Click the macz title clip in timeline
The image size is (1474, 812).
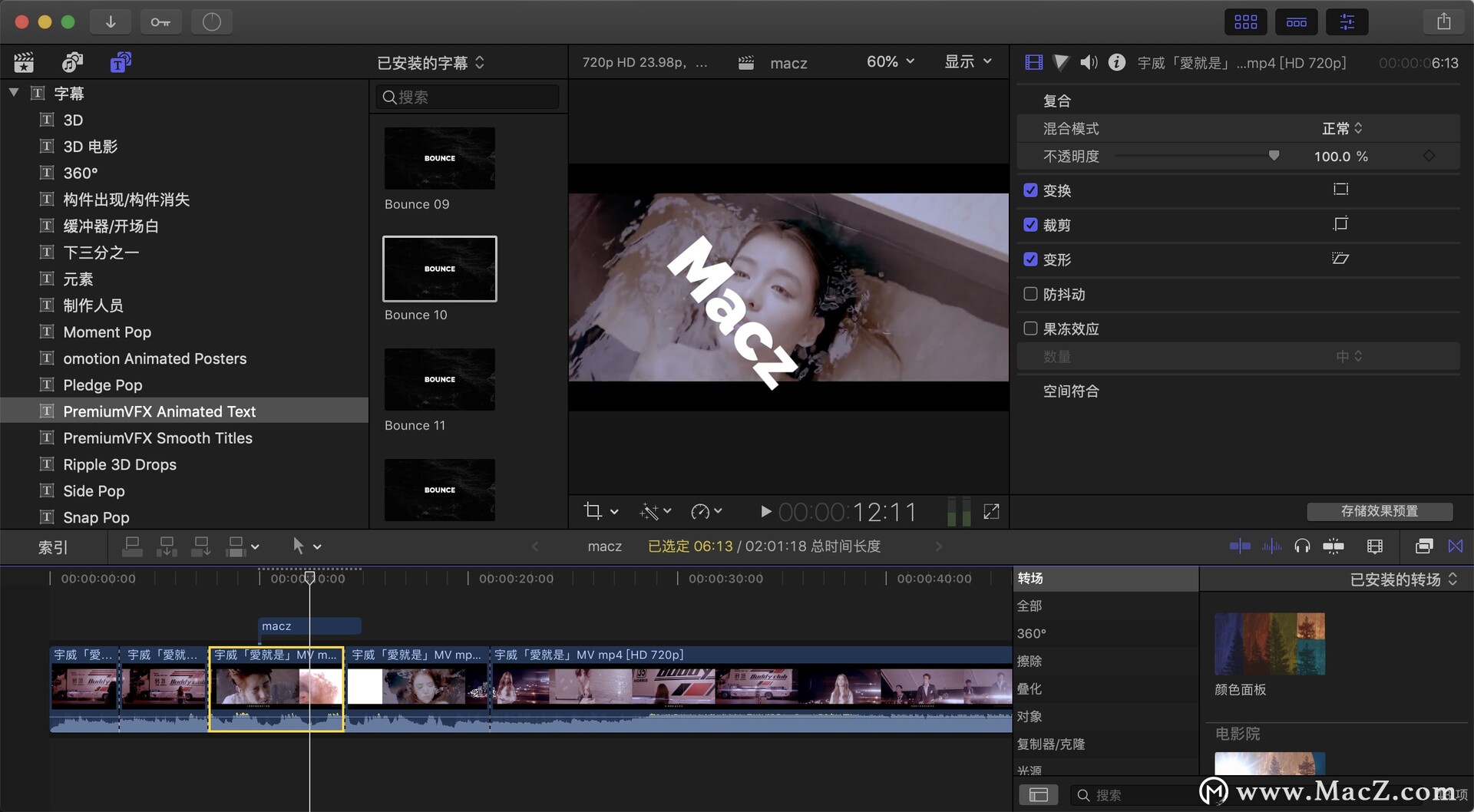point(309,626)
